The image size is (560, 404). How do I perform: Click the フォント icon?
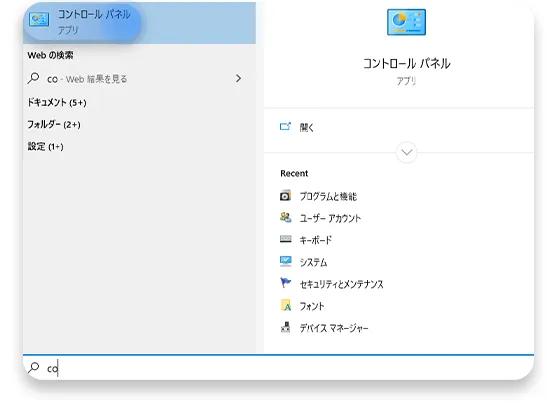pyautogui.click(x=285, y=305)
